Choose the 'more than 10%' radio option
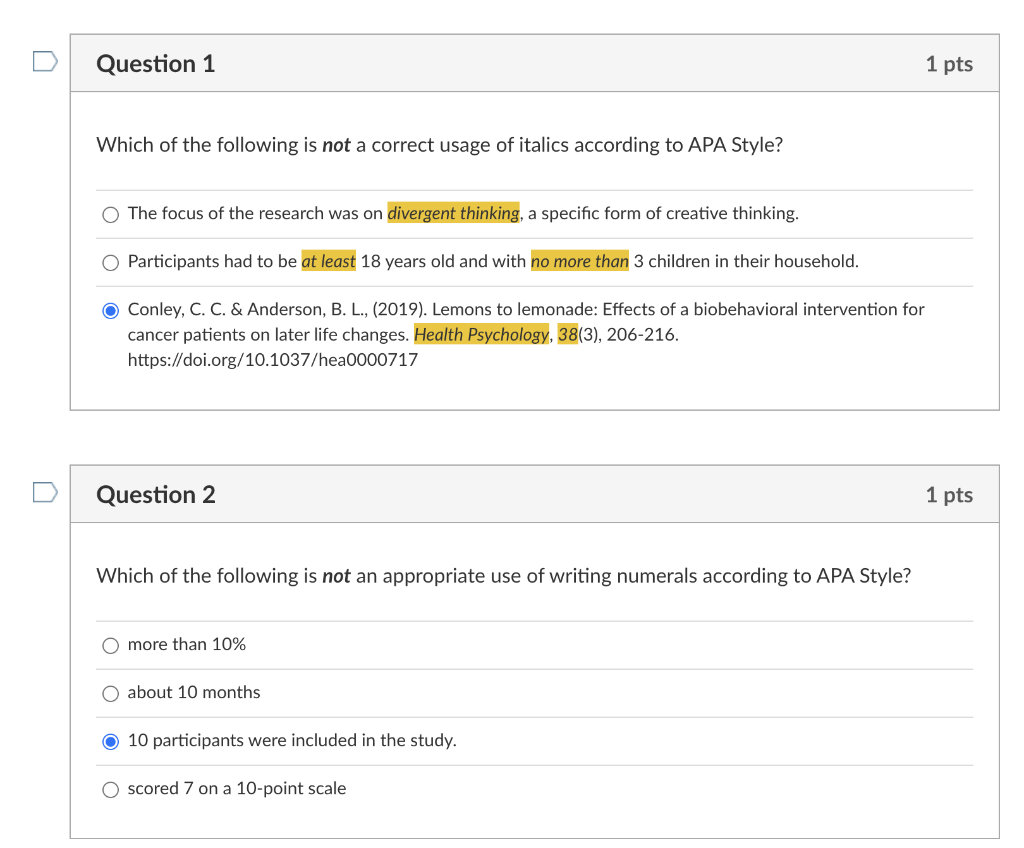 111,645
